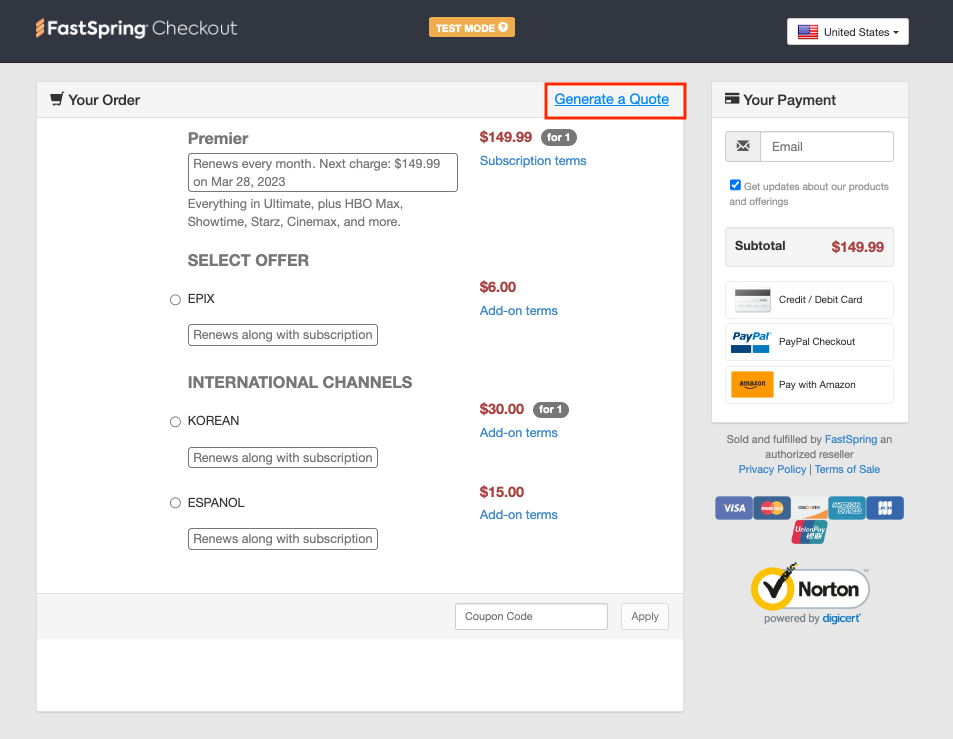Click the Premier description text
The width and height of the screenshot is (953, 739).
coord(295,213)
